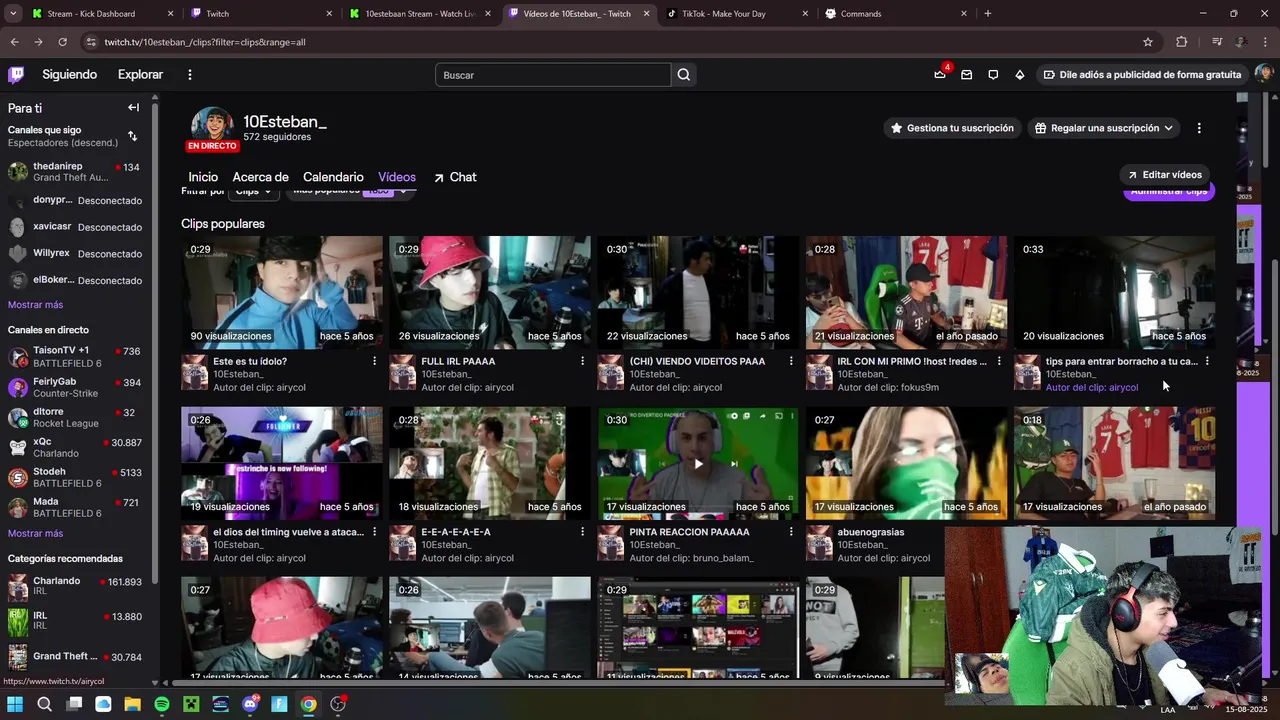The width and height of the screenshot is (1280, 720).
Task: Open options for el dios del timing clip
Action: pyautogui.click(x=375, y=532)
